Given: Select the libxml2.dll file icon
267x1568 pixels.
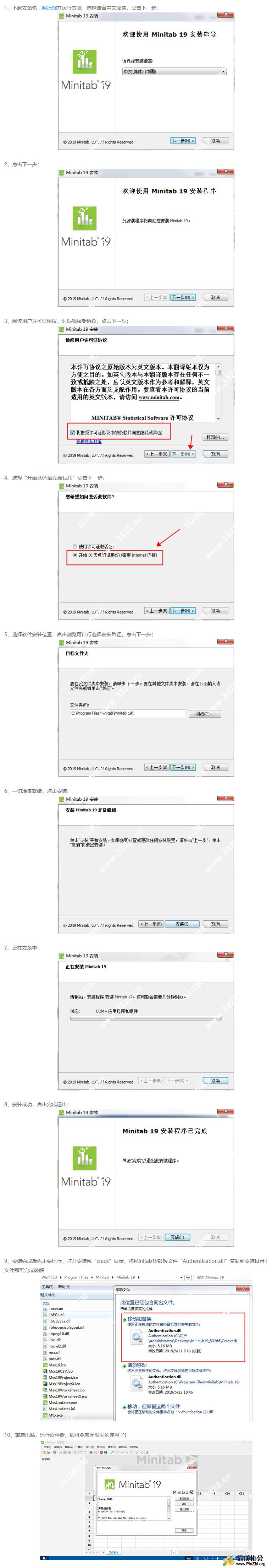Looking at the screenshot, I should 45,1346.
